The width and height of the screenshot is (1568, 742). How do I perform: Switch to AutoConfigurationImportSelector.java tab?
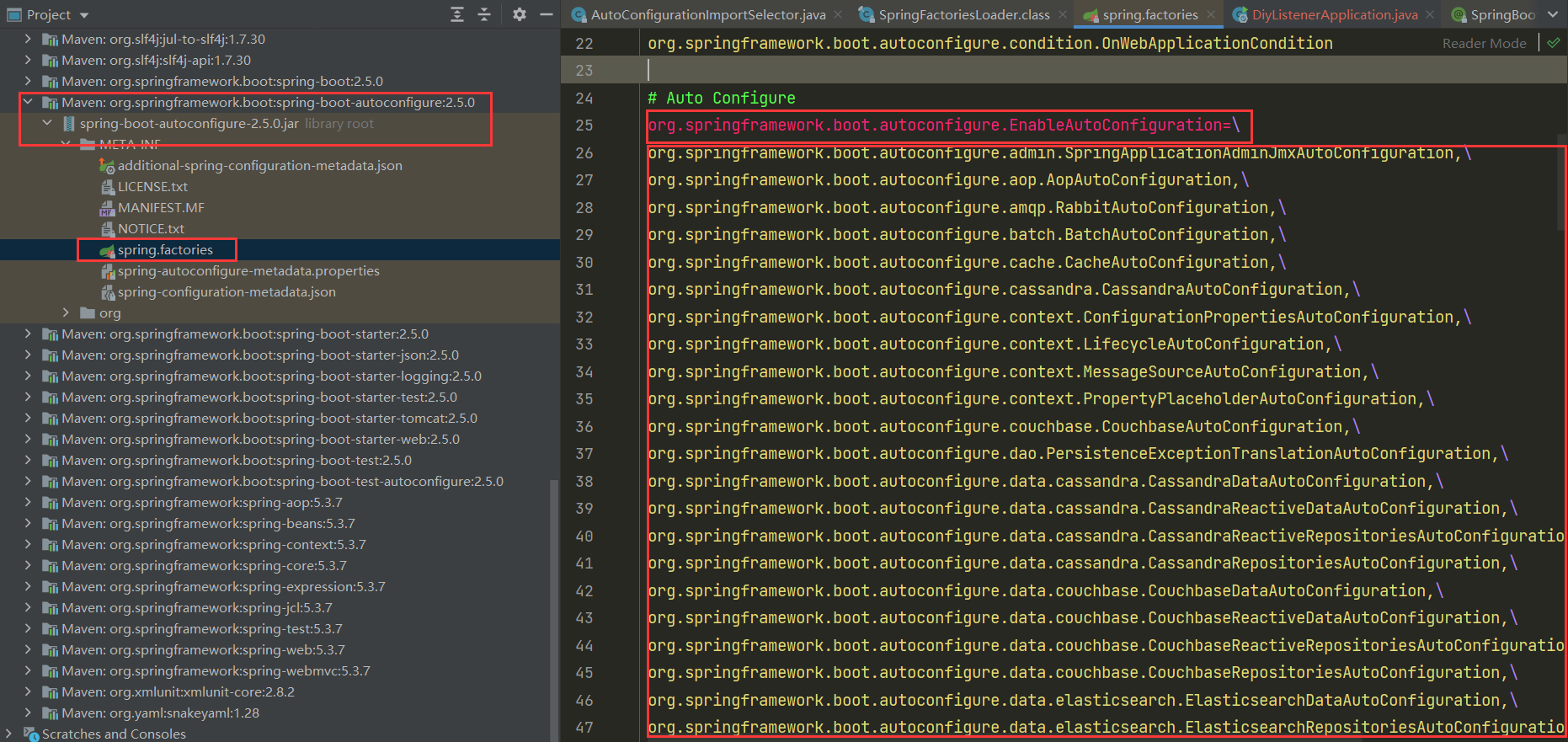[698, 14]
